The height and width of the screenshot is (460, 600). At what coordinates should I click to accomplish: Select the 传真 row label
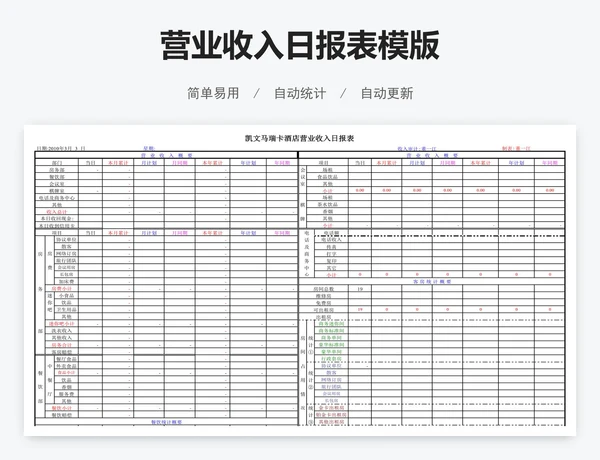tap(331, 247)
